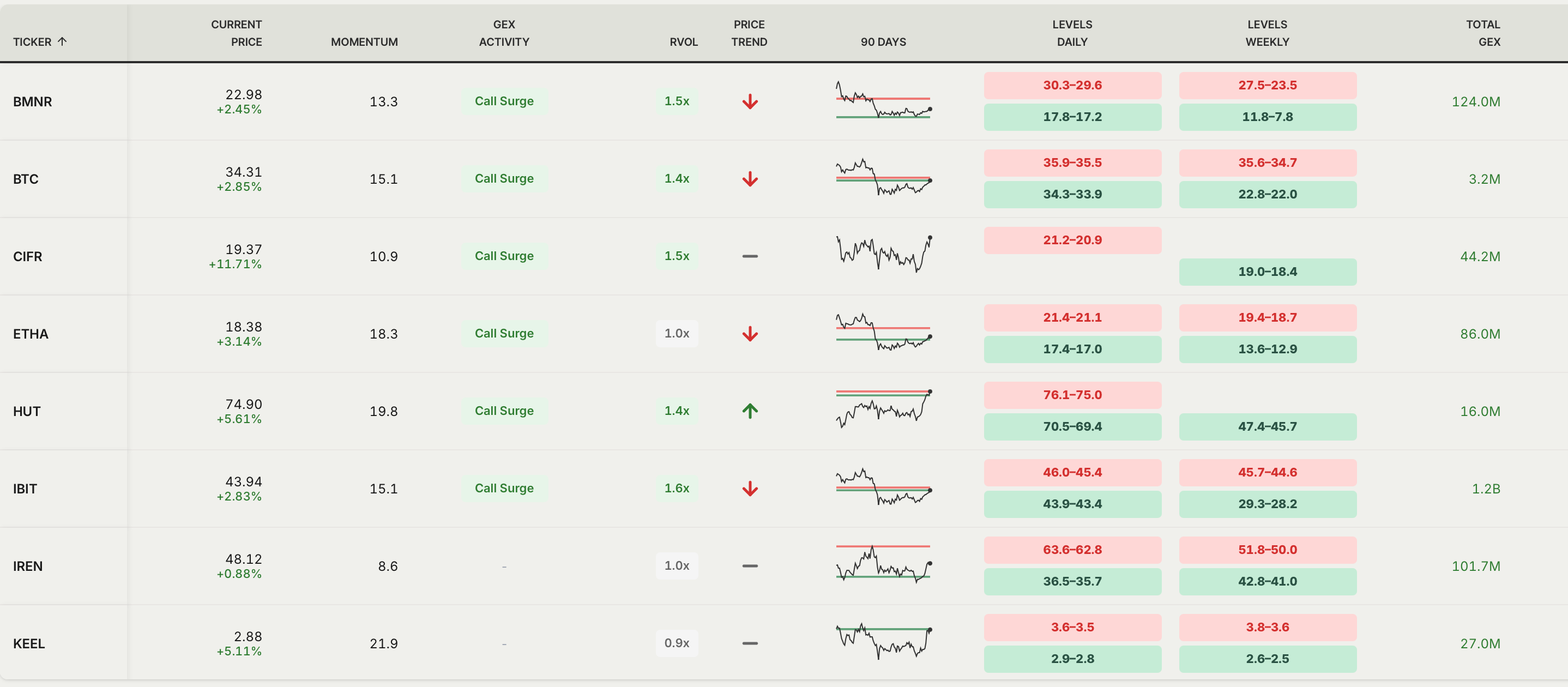Viewport: 1568px width, 687px height.
Task: Sort by the RVOL column header
Action: [683, 41]
